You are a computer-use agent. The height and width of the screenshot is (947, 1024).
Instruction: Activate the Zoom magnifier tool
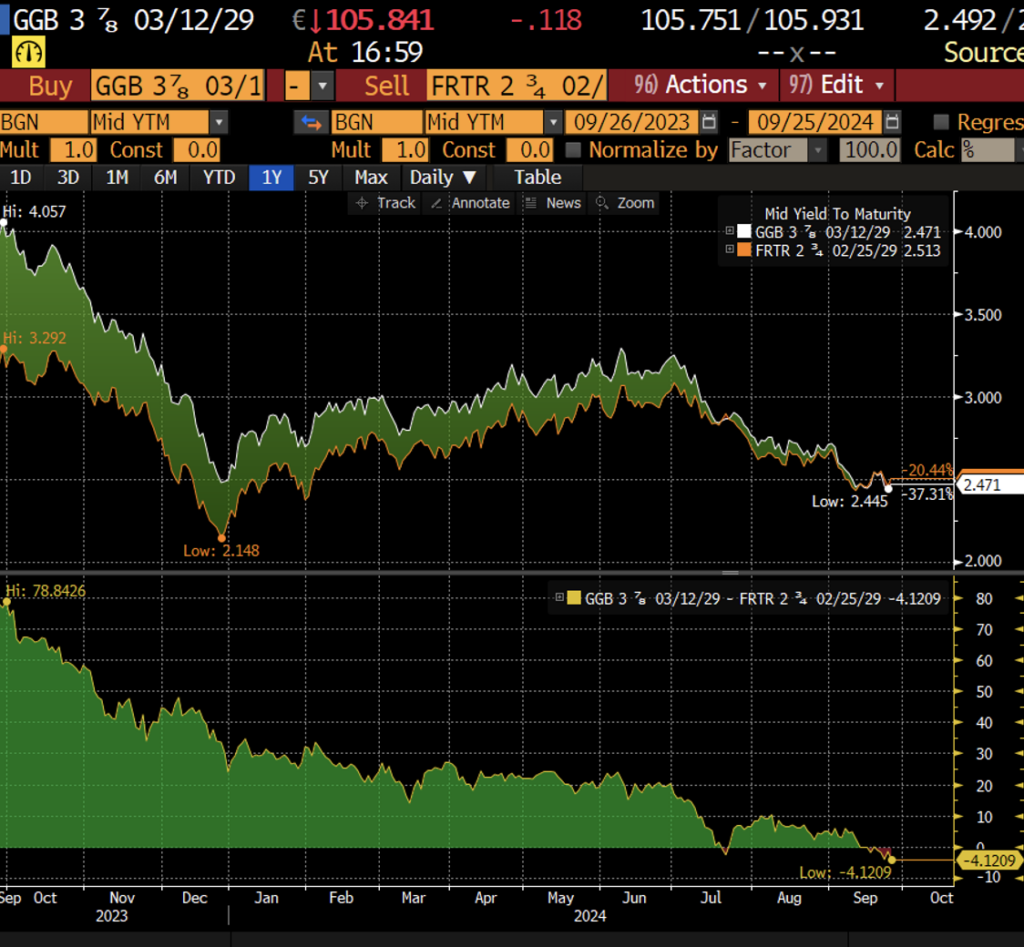pyautogui.click(x=602, y=203)
